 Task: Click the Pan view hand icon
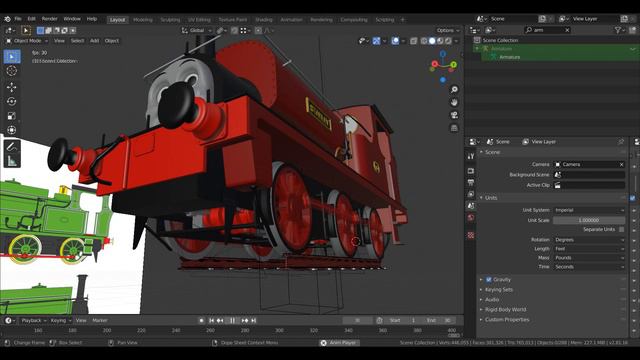point(454,102)
